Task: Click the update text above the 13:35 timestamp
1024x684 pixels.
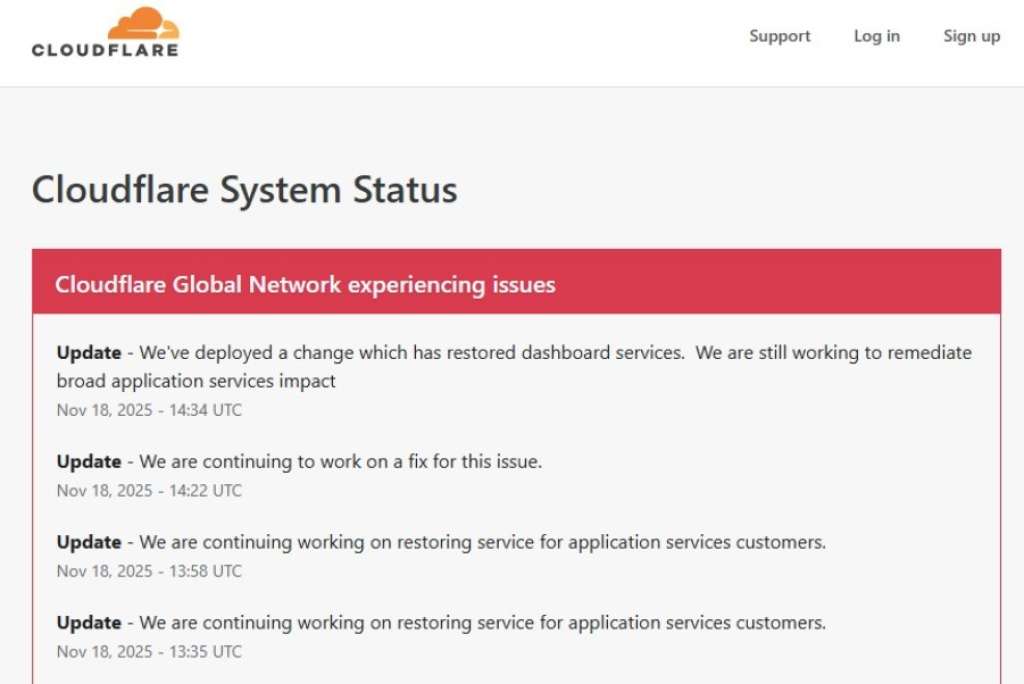Action: point(482,623)
